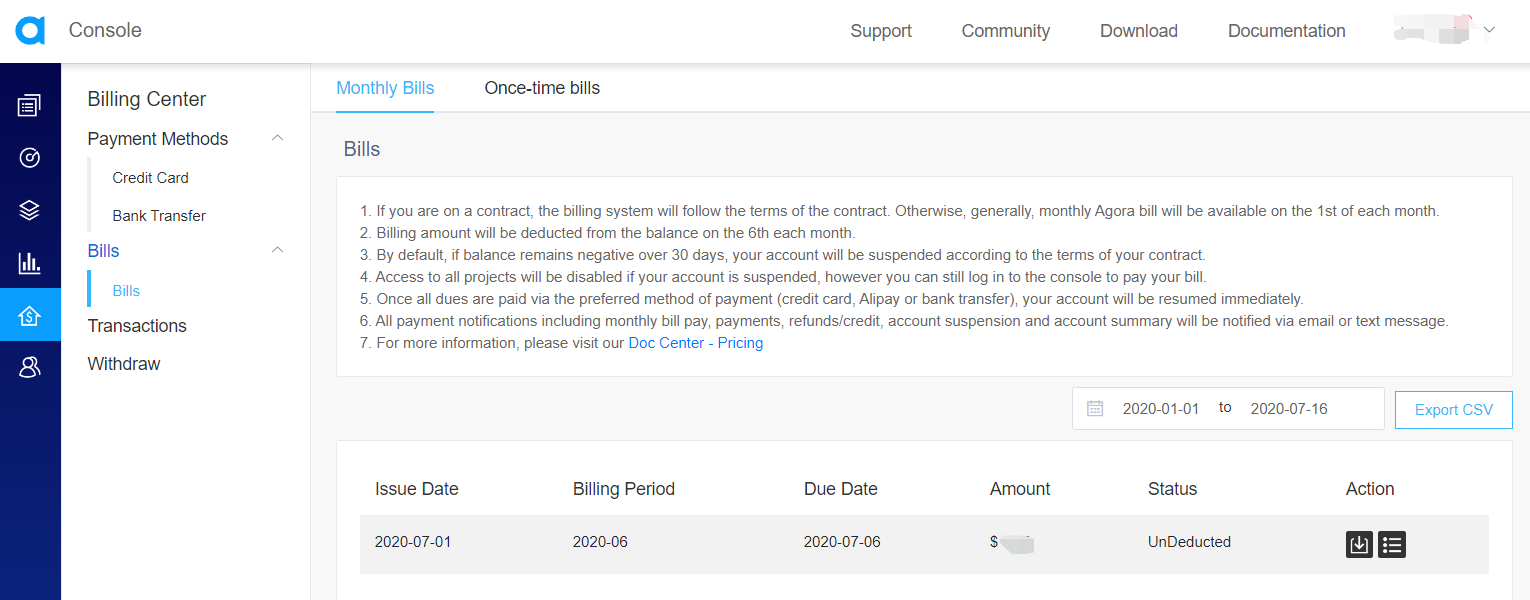The width and height of the screenshot is (1530, 600).
Task: Click the Agora logo icon
Action: 30,31
